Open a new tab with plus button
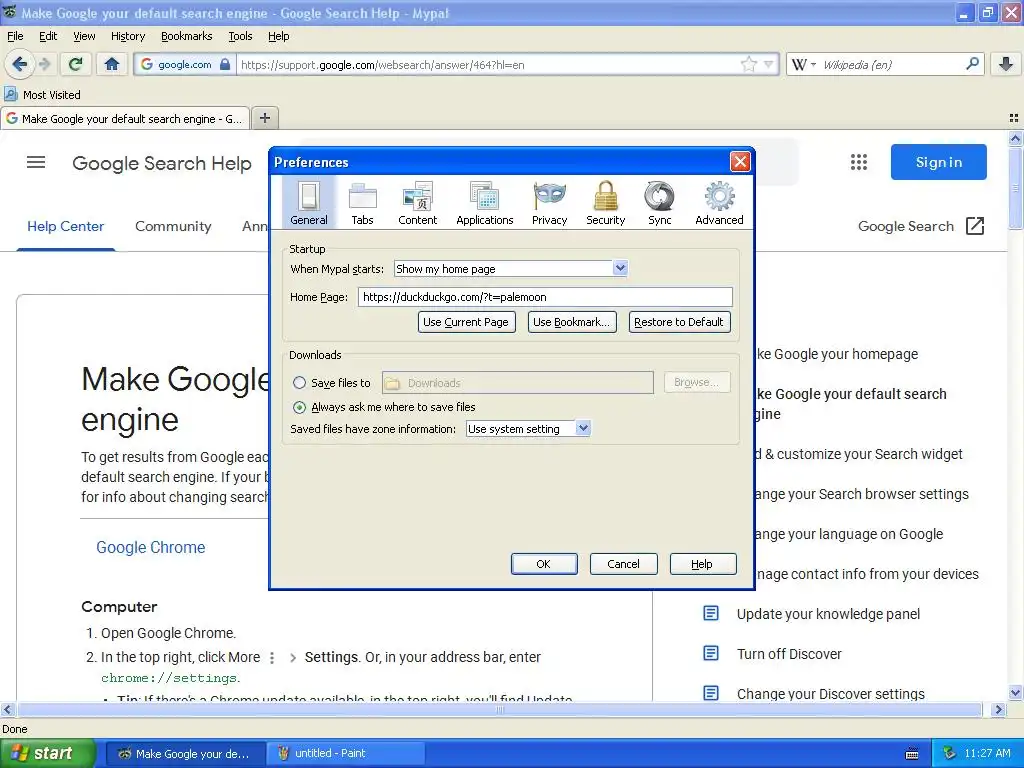This screenshot has height=768, width=1024. coord(264,118)
